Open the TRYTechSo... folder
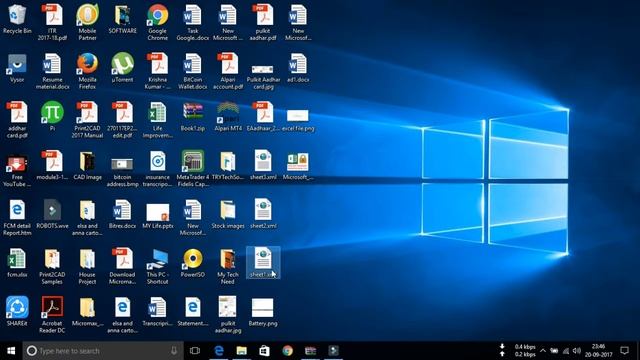 (x=228, y=166)
